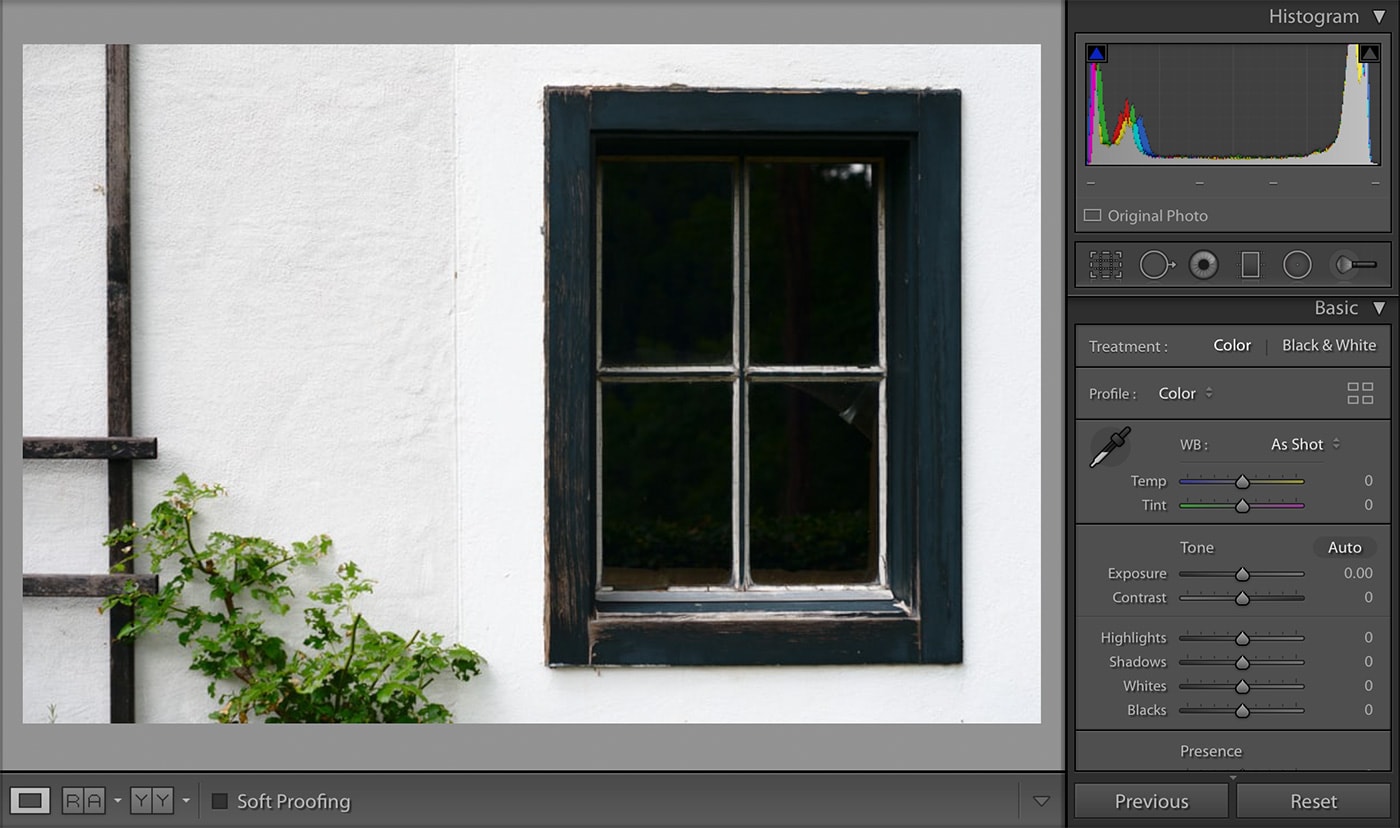Image resolution: width=1400 pixels, height=828 pixels.
Task: Select the Crop Overlay tool
Action: pyautogui.click(x=1105, y=265)
